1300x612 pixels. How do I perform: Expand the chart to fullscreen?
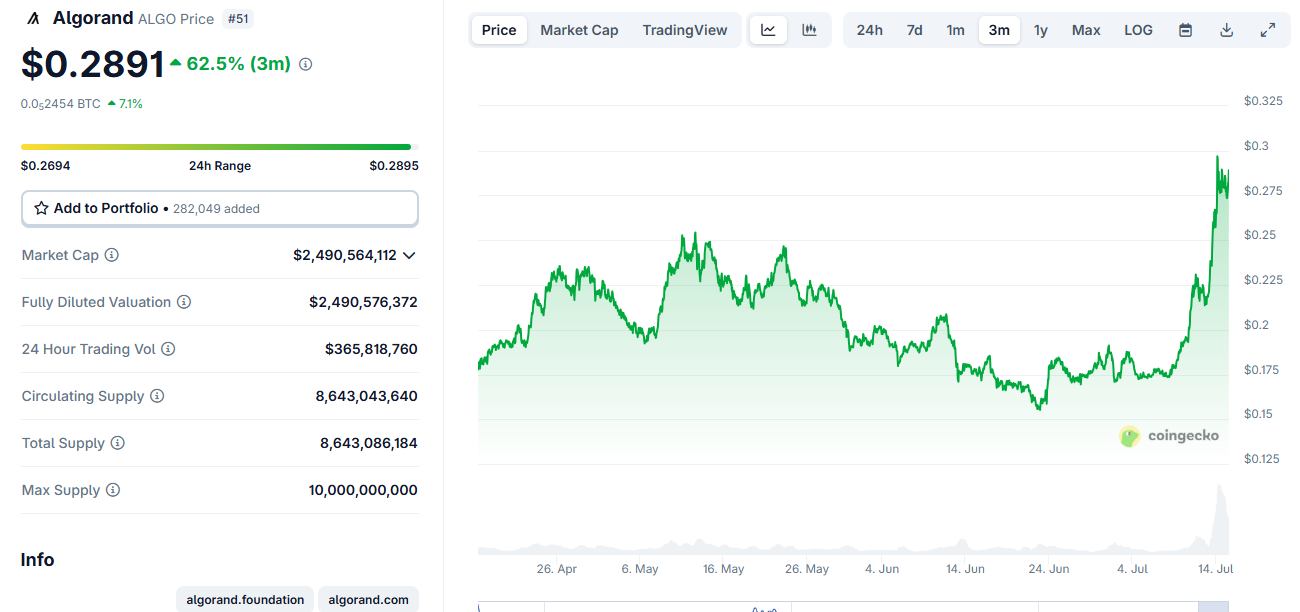1268,30
